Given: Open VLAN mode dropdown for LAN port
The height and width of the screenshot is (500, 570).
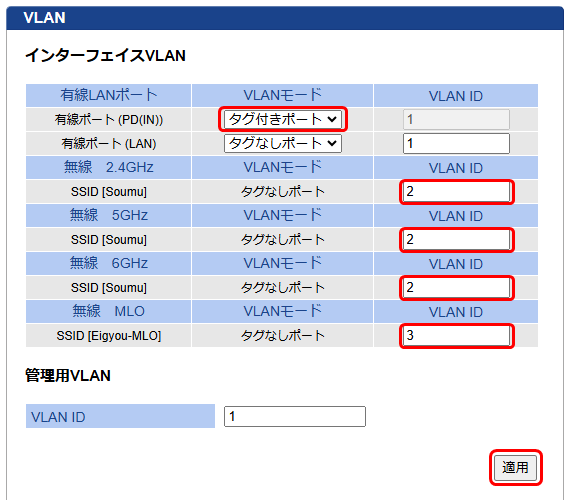Looking at the screenshot, I should [x=283, y=143].
